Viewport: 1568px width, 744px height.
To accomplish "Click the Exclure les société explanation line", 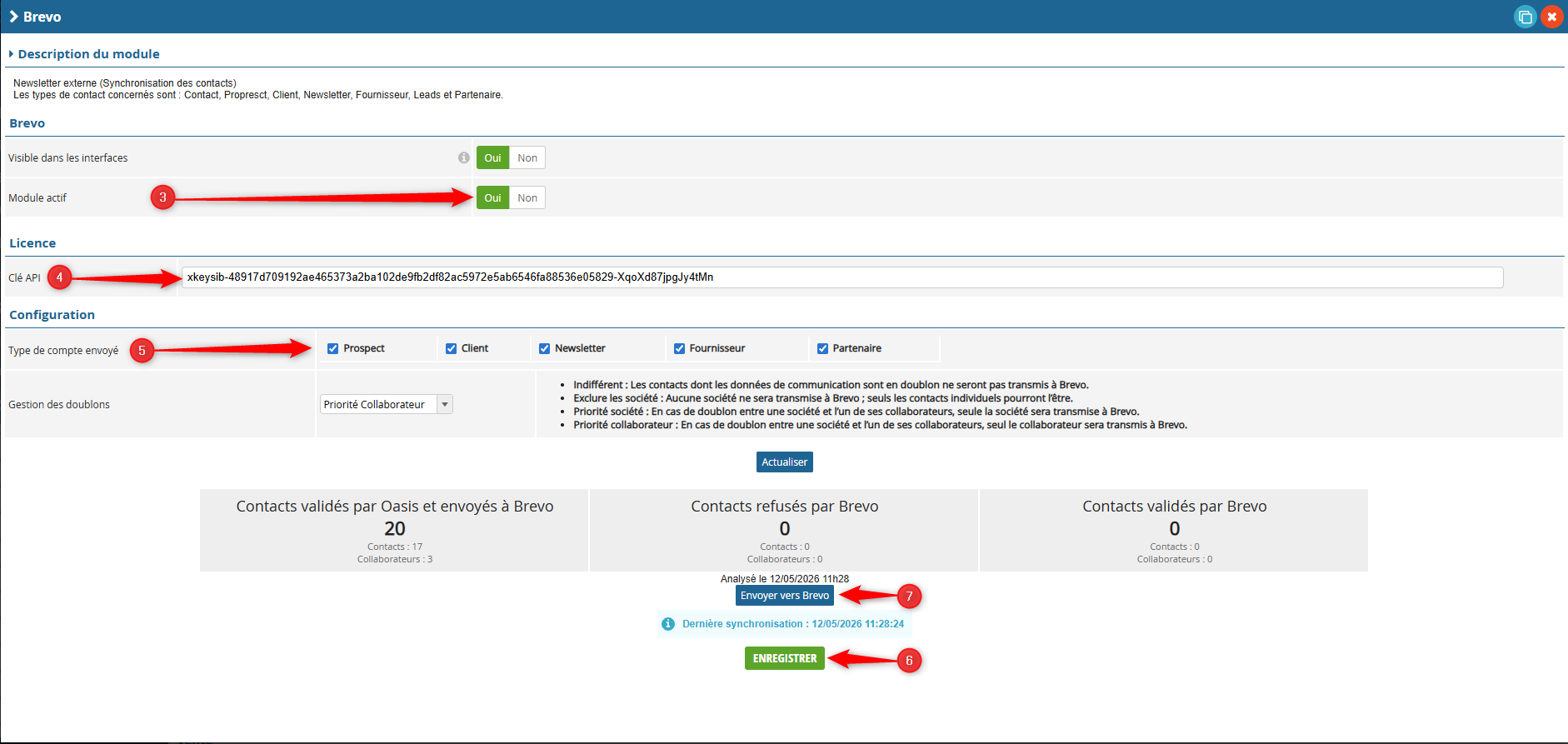I will [823, 398].
